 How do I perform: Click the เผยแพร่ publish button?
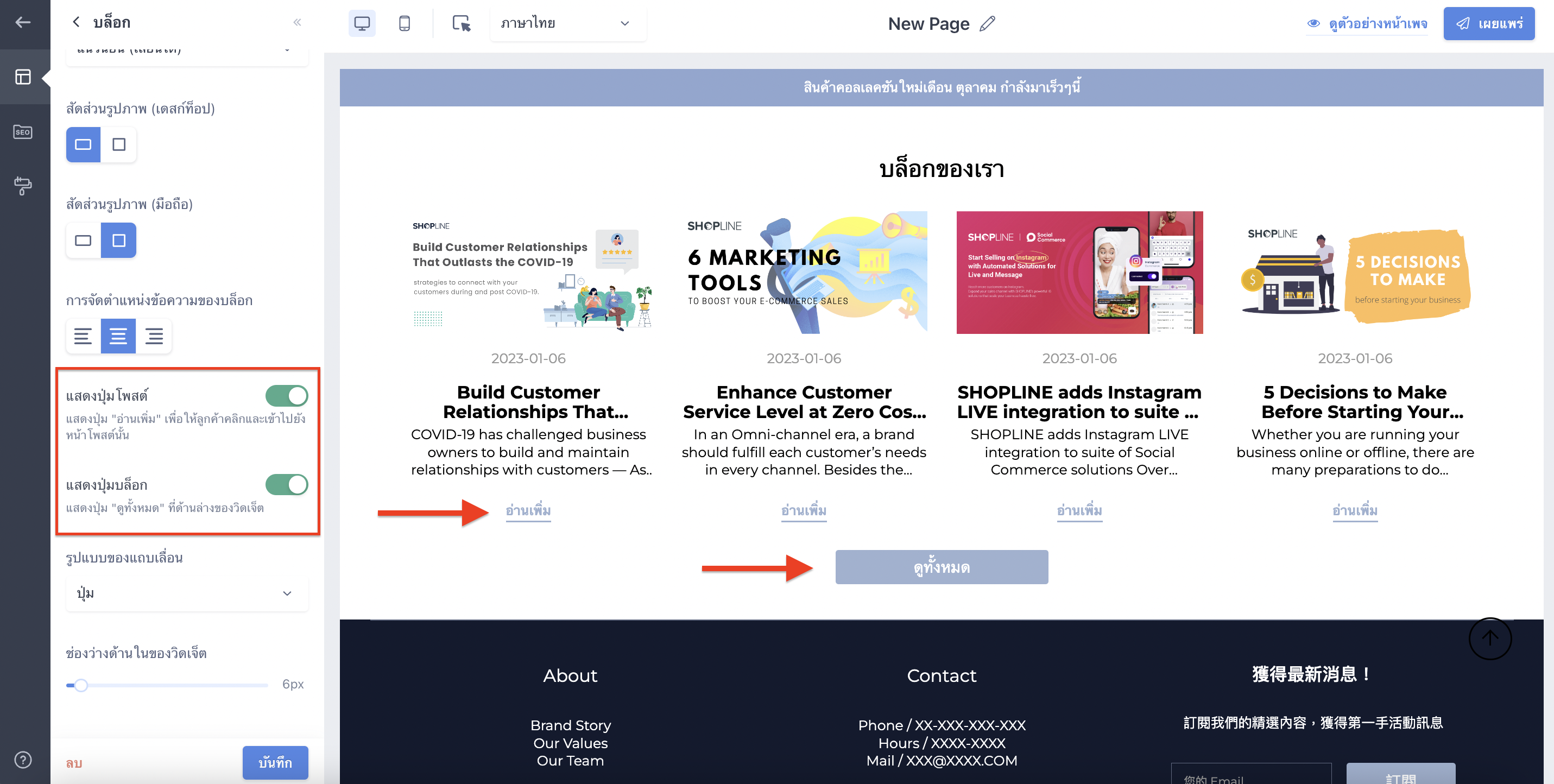[1489, 23]
